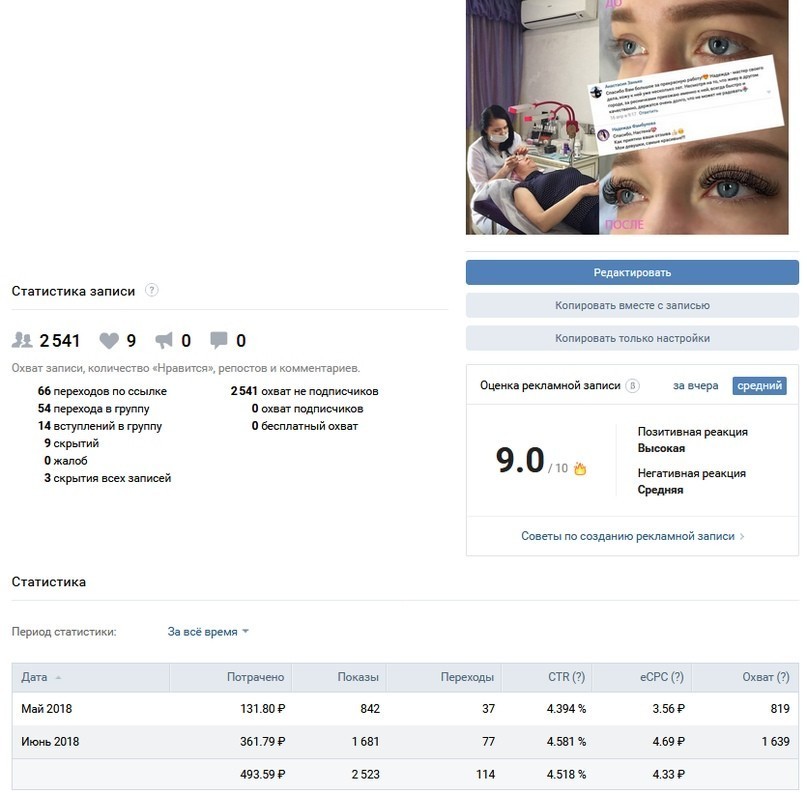
Task: Click the speech bubble comments icon
Action: [x=219, y=340]
